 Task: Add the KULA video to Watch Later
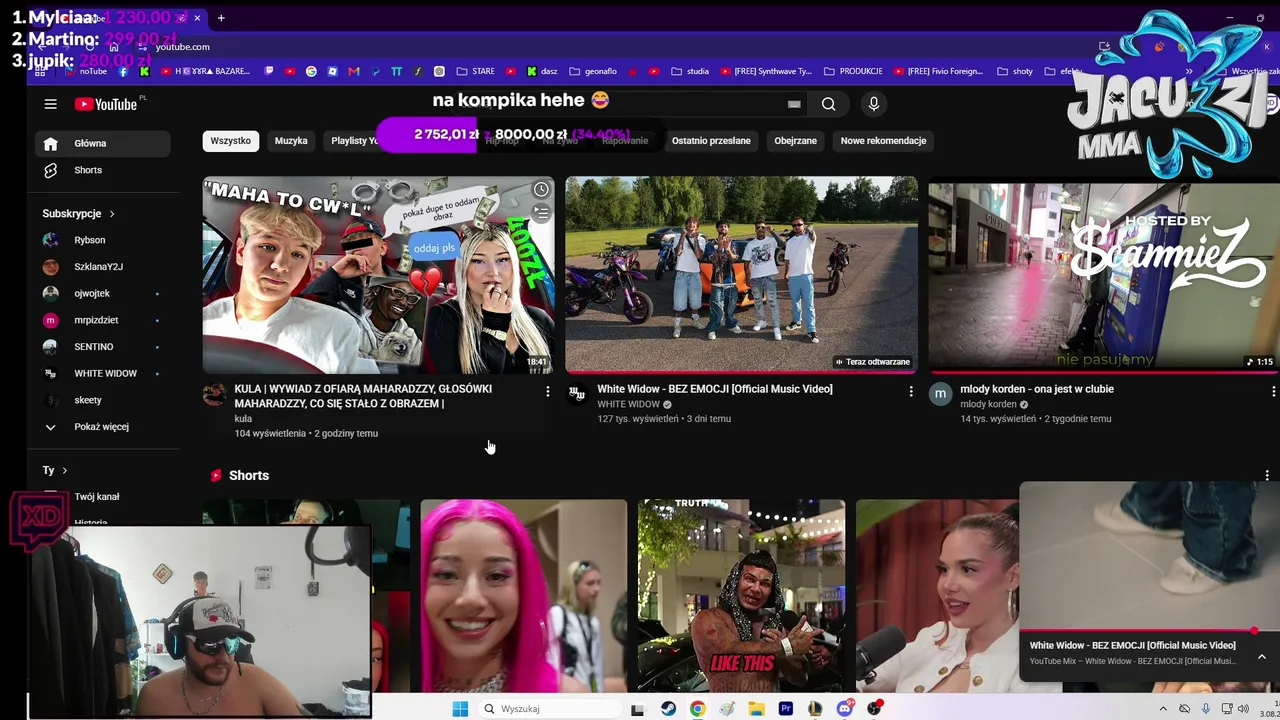(541, 190)
